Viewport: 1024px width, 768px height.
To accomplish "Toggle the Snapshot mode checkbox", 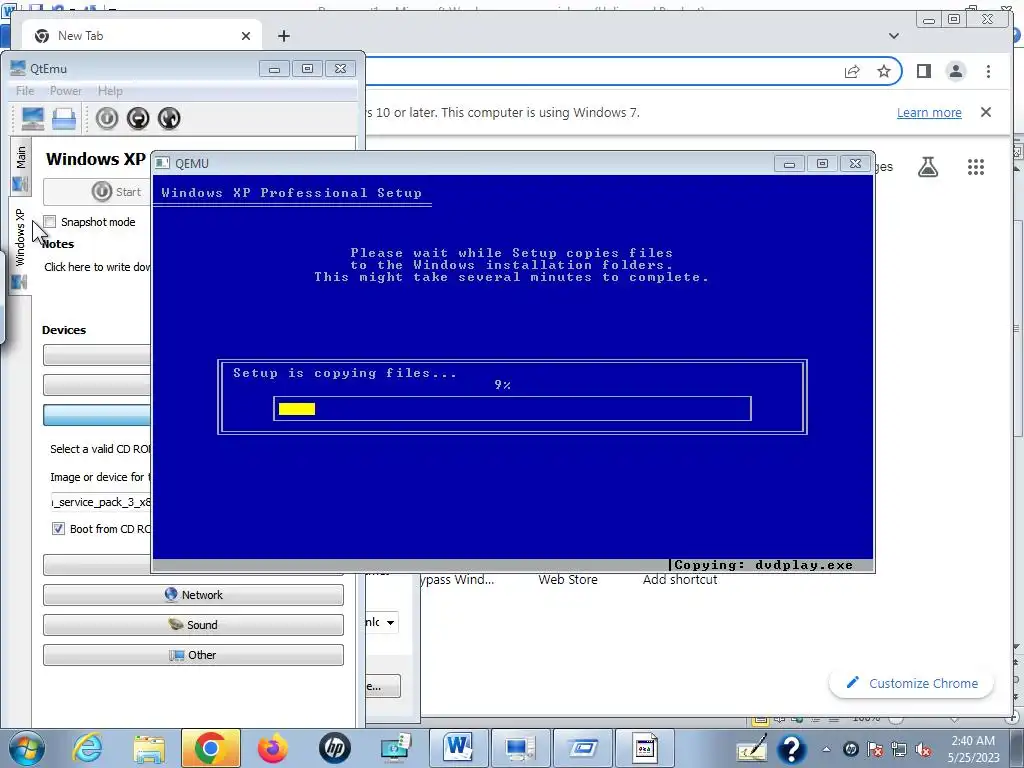I will (50, 222).
